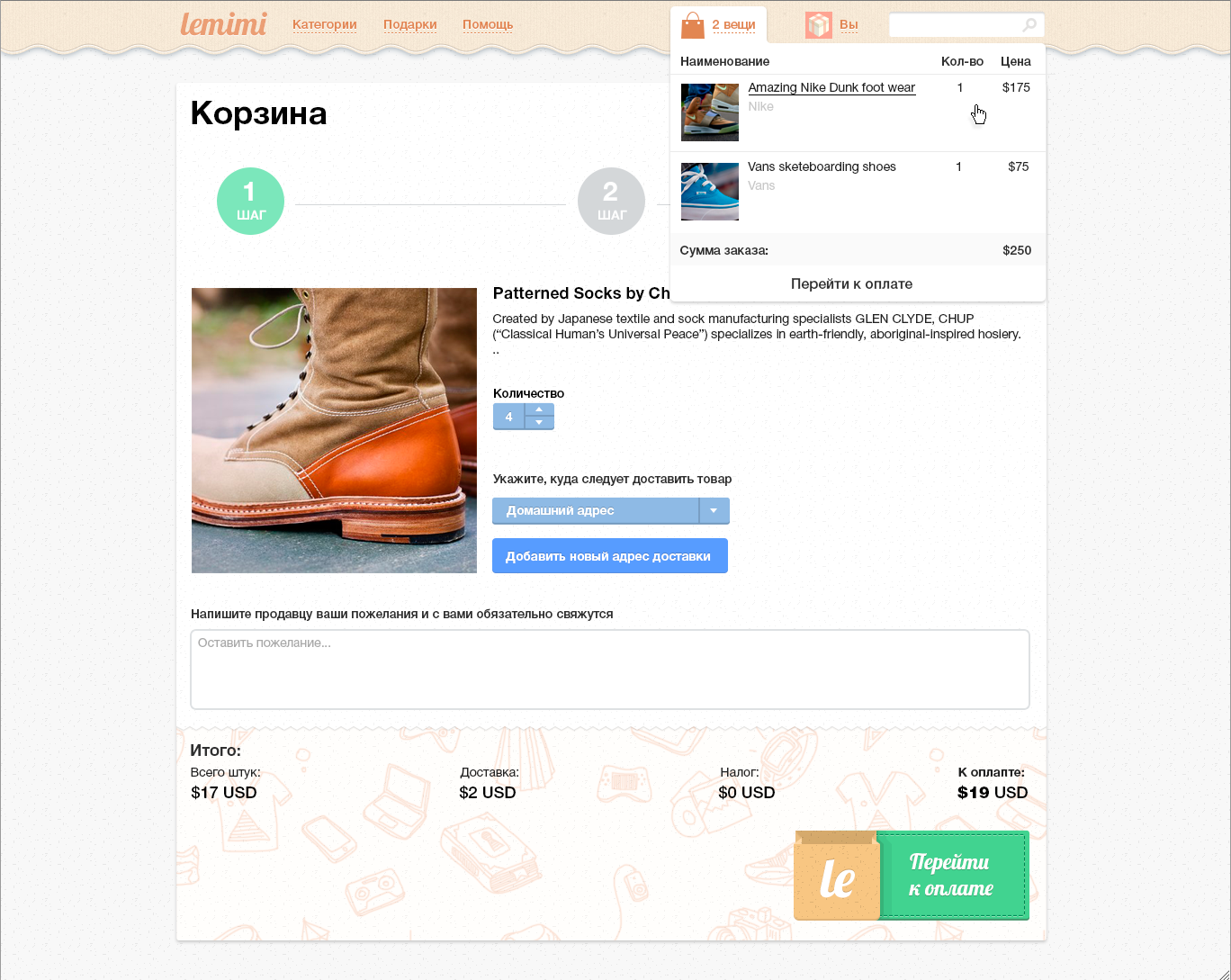Click the lemimi logo
Screen dimensions: 1231x980
click(x=222, y=24)
